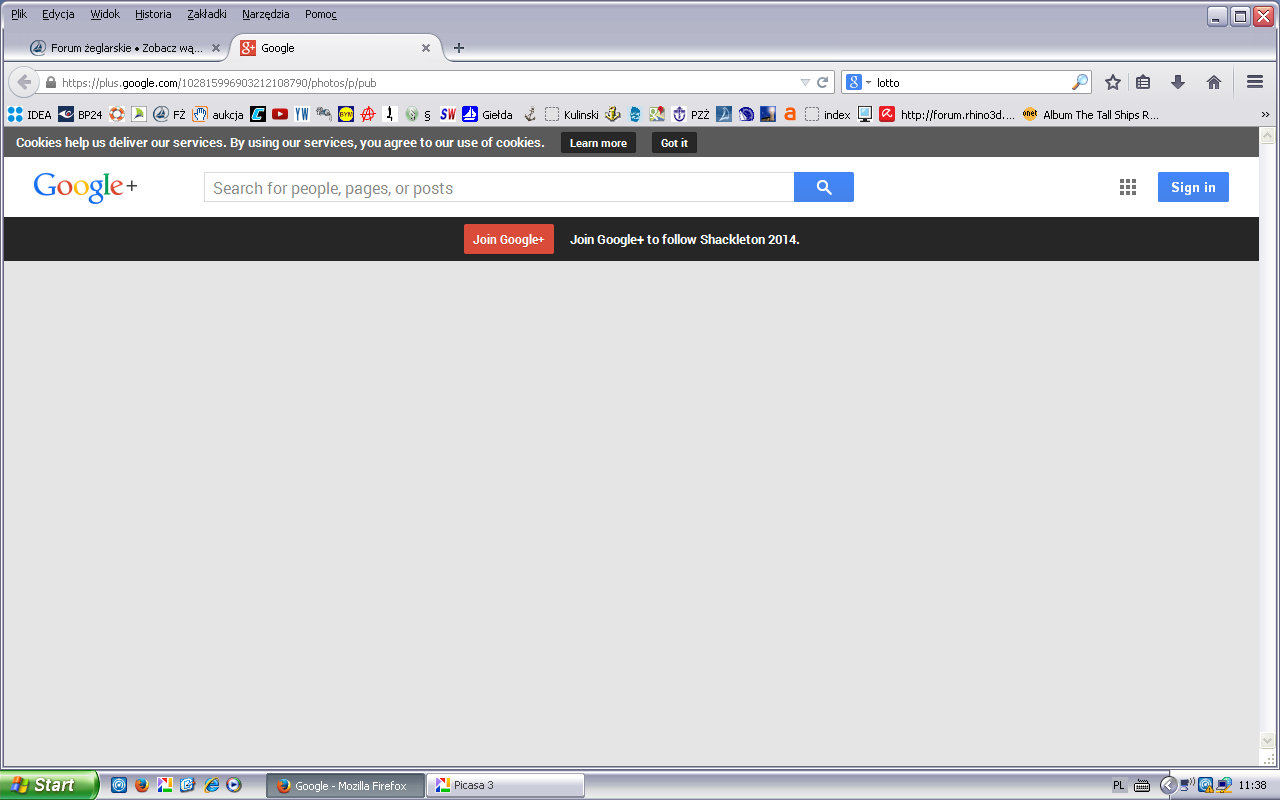Click the Google+ logo
Image resolution: width=1280 pixels, height=800 pixels.
(85, 187)
